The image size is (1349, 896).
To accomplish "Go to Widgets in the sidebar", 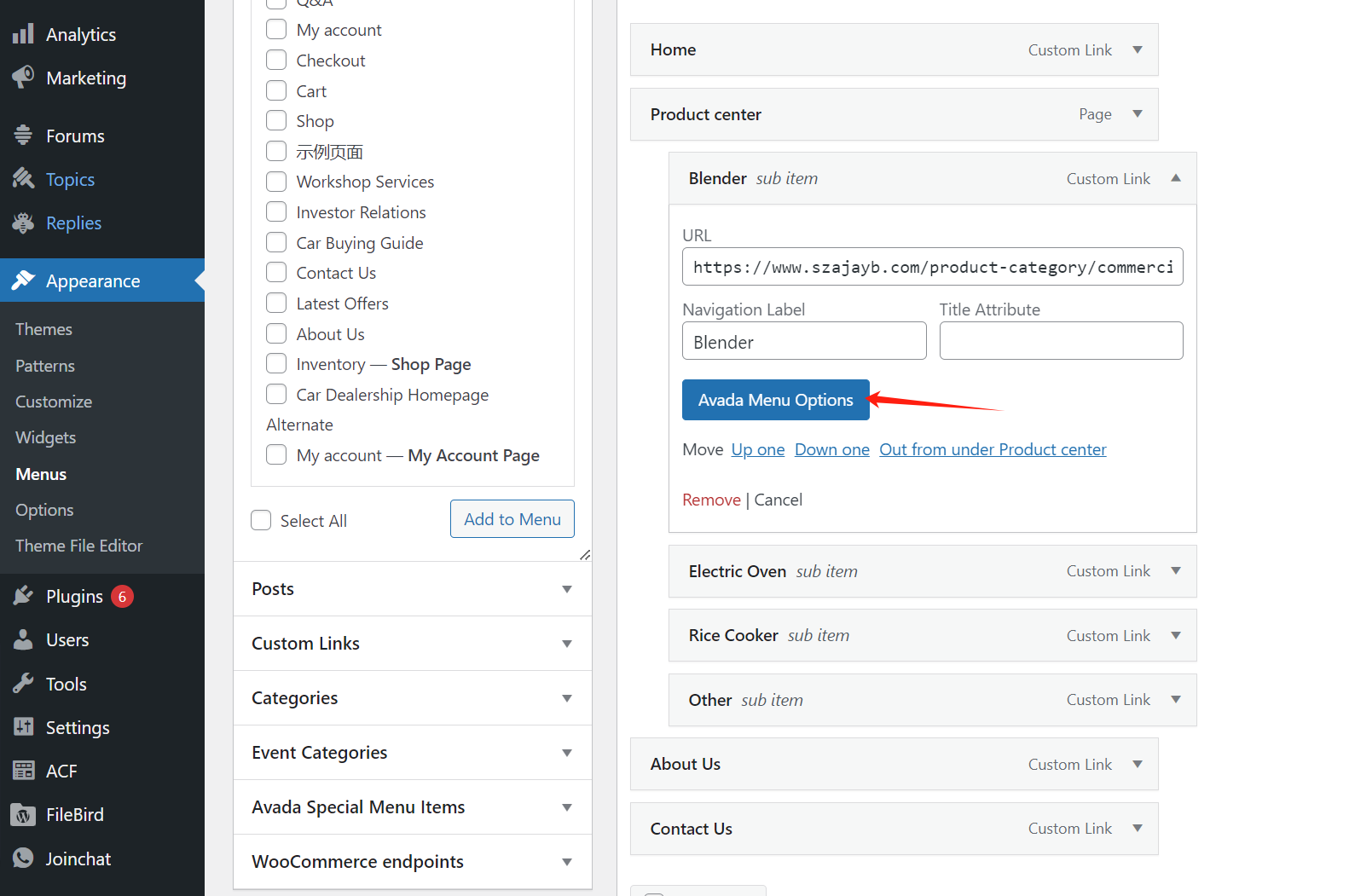I will 45,437.
